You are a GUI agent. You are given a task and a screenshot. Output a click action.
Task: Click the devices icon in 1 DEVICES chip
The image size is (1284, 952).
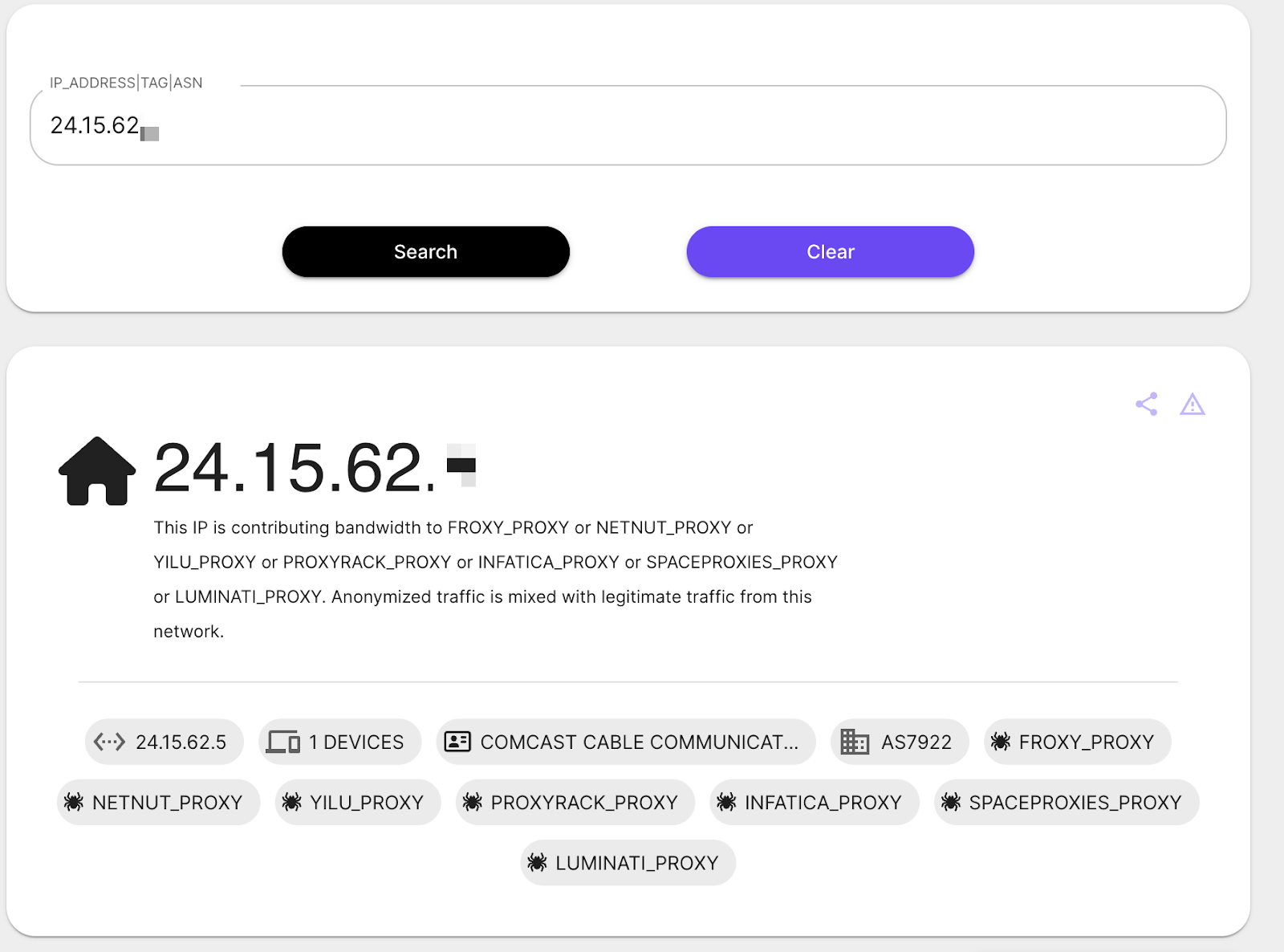pos(283,742)
